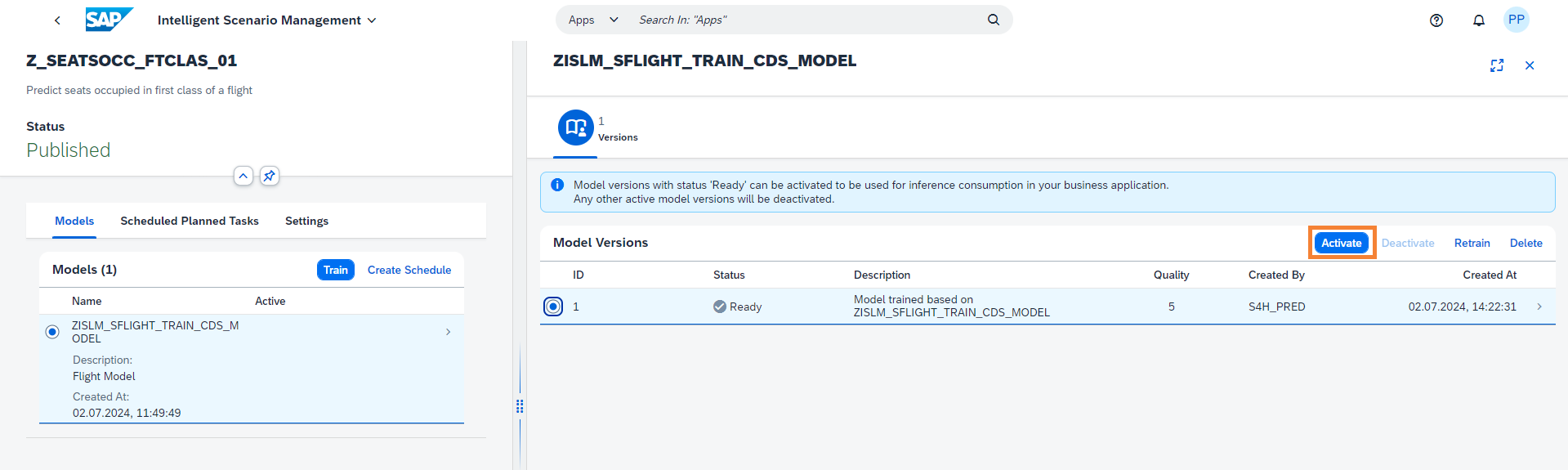Open the Settings tab
The image size is (1568, 470).
(306, 221)
